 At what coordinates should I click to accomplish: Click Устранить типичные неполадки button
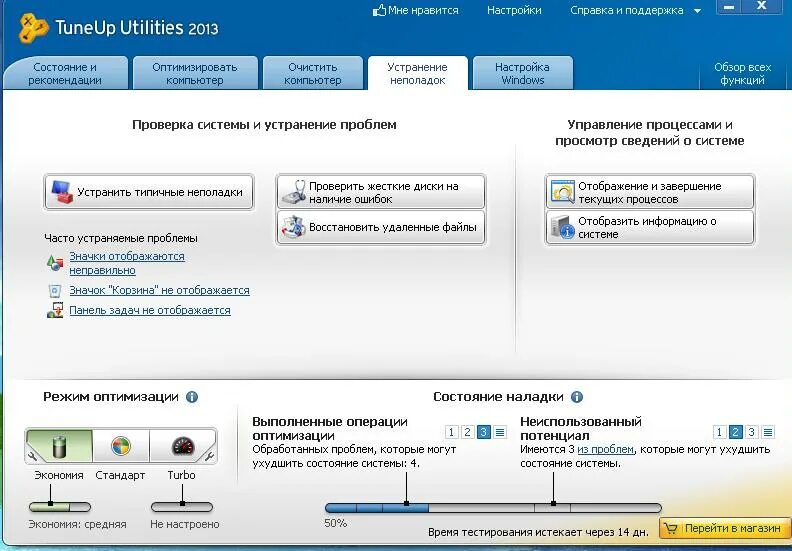click(148, 192)
